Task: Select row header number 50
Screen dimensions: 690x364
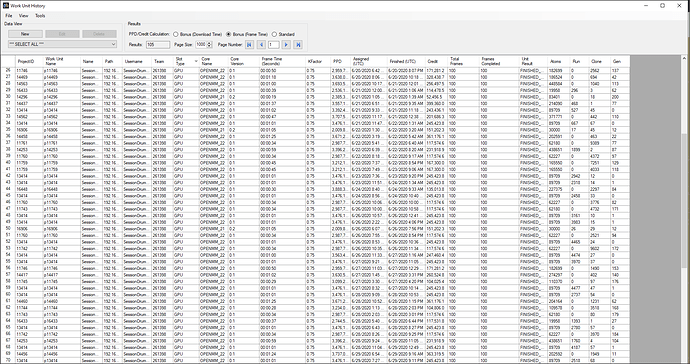Action: click(8, 229)
